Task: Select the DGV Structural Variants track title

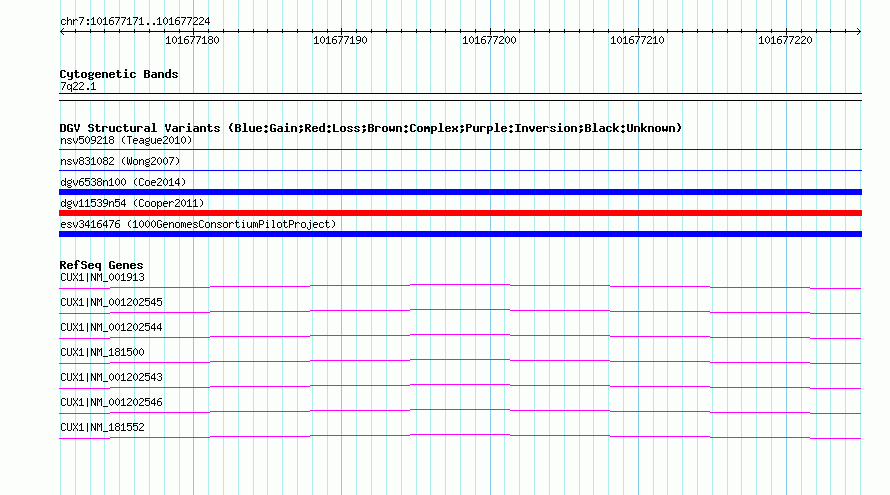Action: [x=370, y=128]
